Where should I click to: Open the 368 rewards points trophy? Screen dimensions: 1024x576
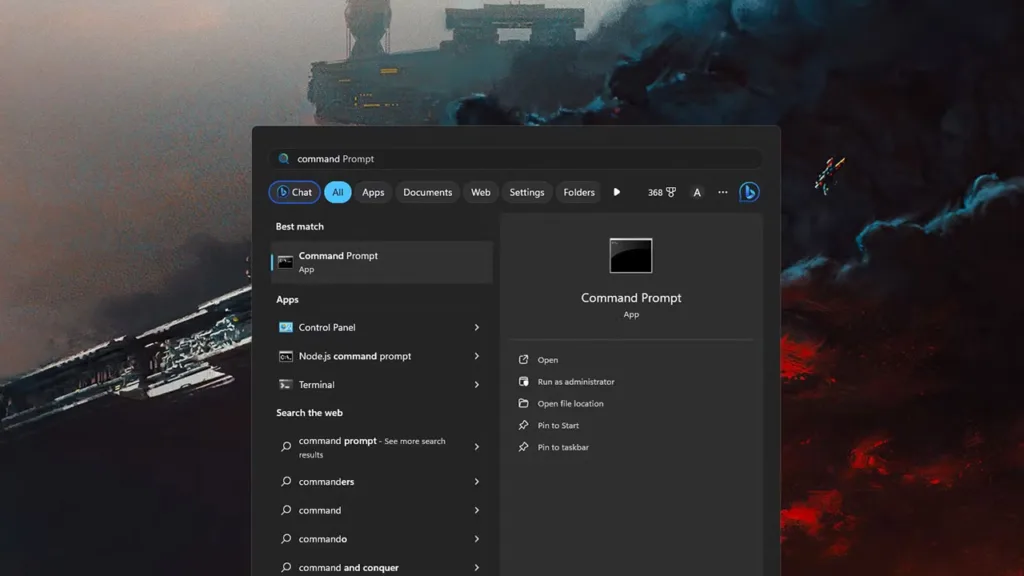point(662,192)
